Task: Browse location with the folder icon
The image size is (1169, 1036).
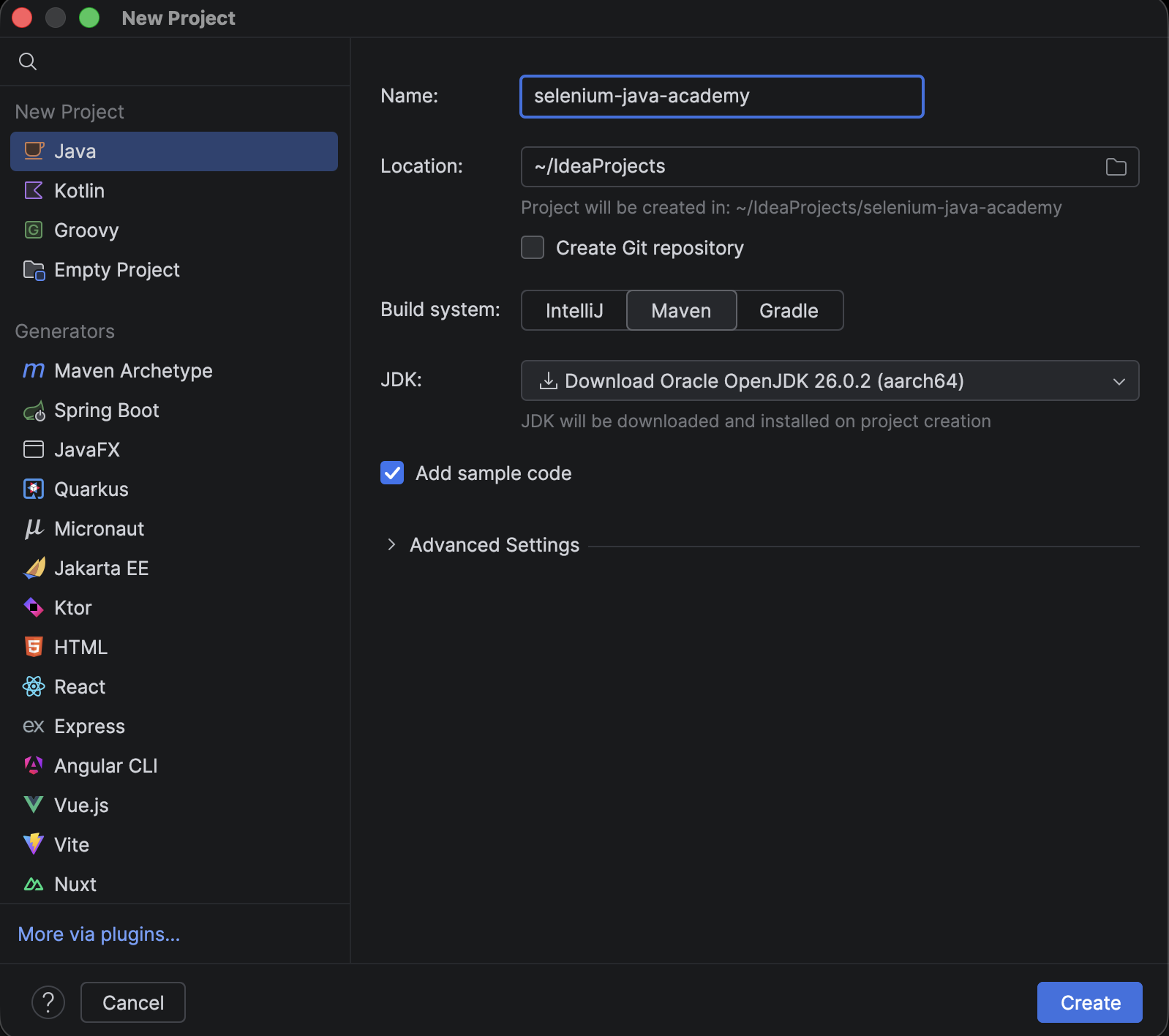Action: pyautogui.click(x=1116, y=167)
